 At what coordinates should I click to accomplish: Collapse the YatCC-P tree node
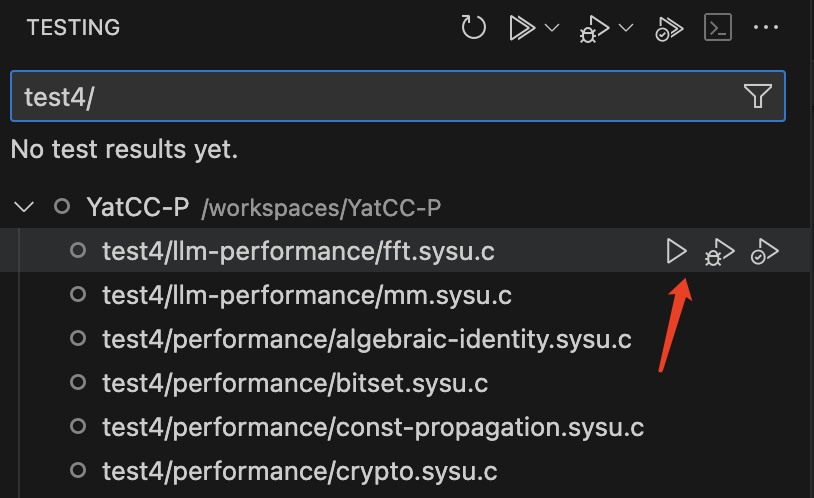(23, 208)
